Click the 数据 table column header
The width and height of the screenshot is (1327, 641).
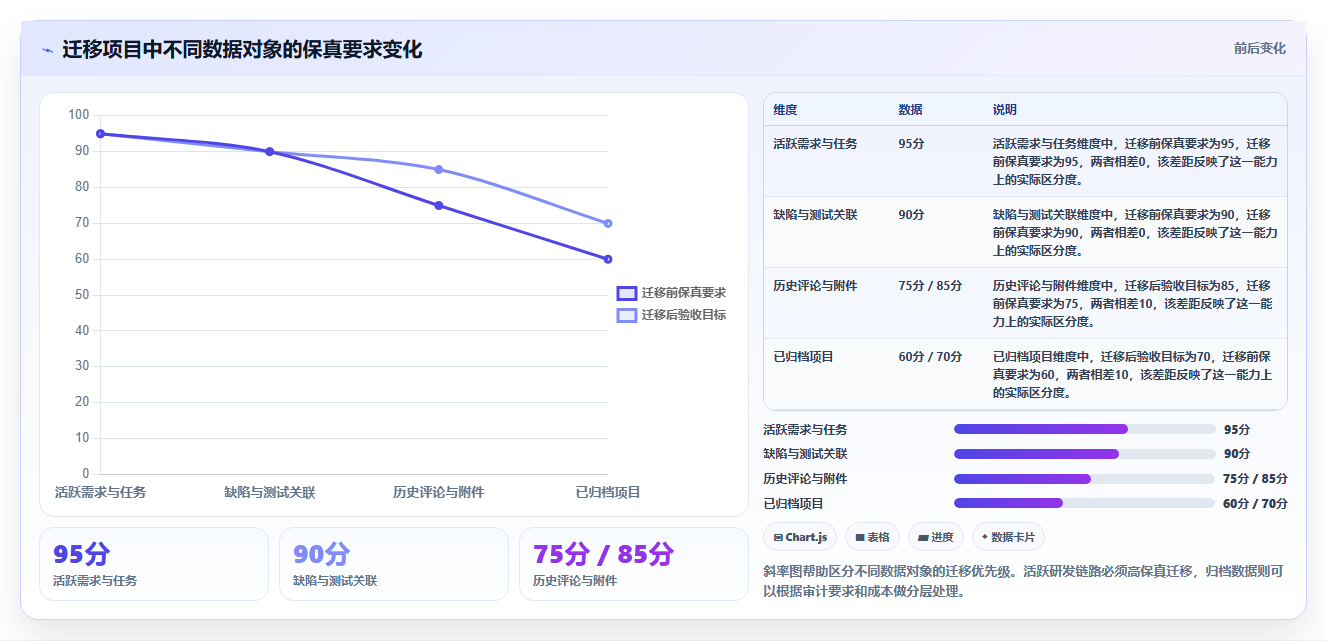(910, 109)
